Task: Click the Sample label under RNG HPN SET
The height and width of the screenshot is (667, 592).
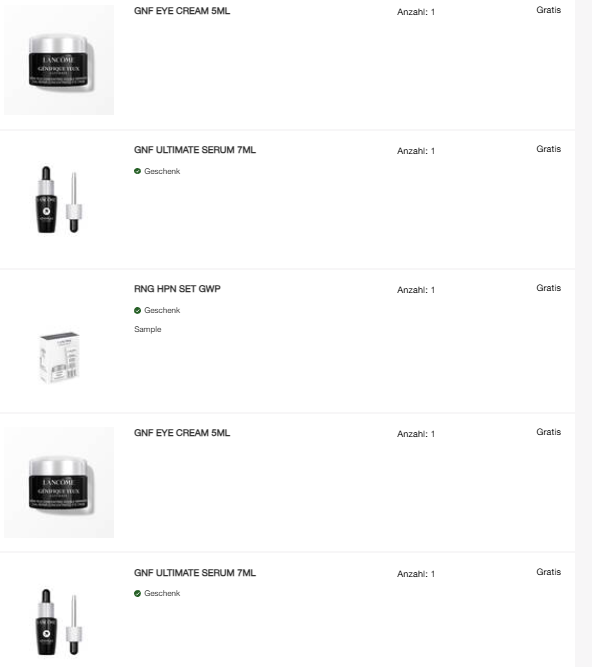Action: click(148, 329)
